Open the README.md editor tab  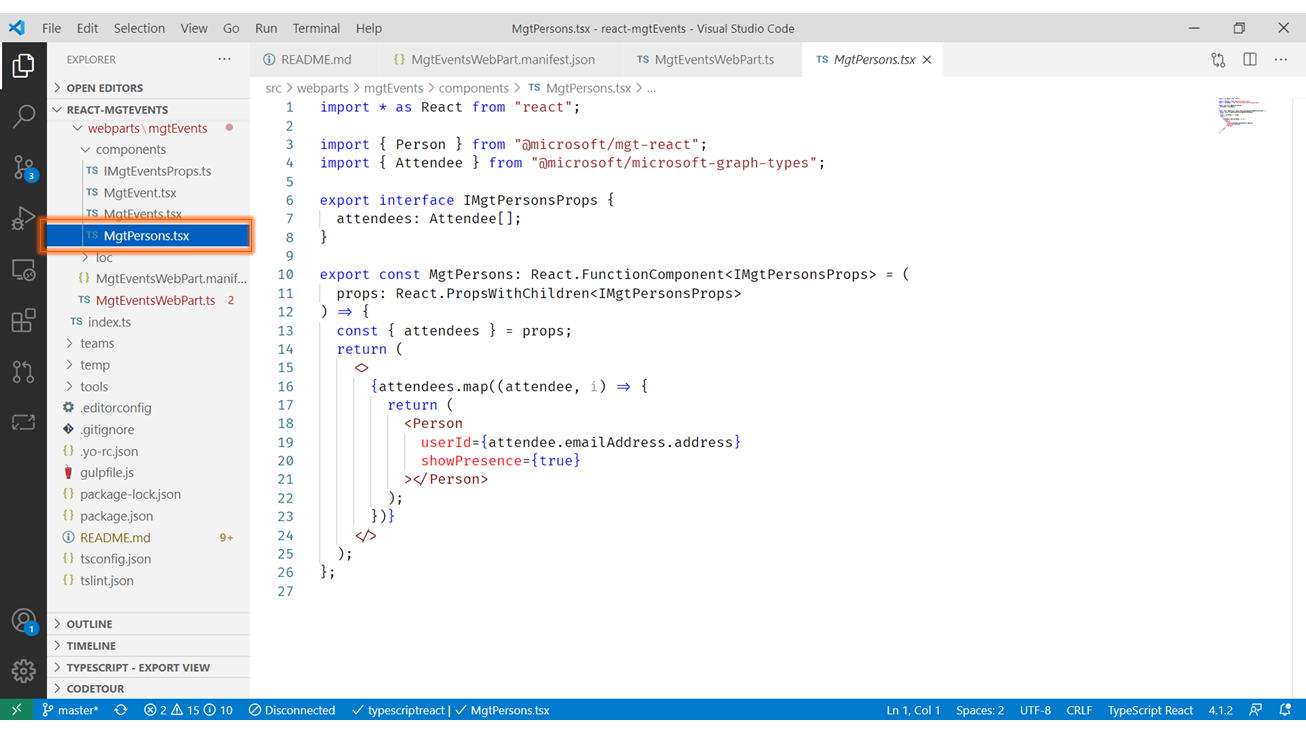(315, 60)
